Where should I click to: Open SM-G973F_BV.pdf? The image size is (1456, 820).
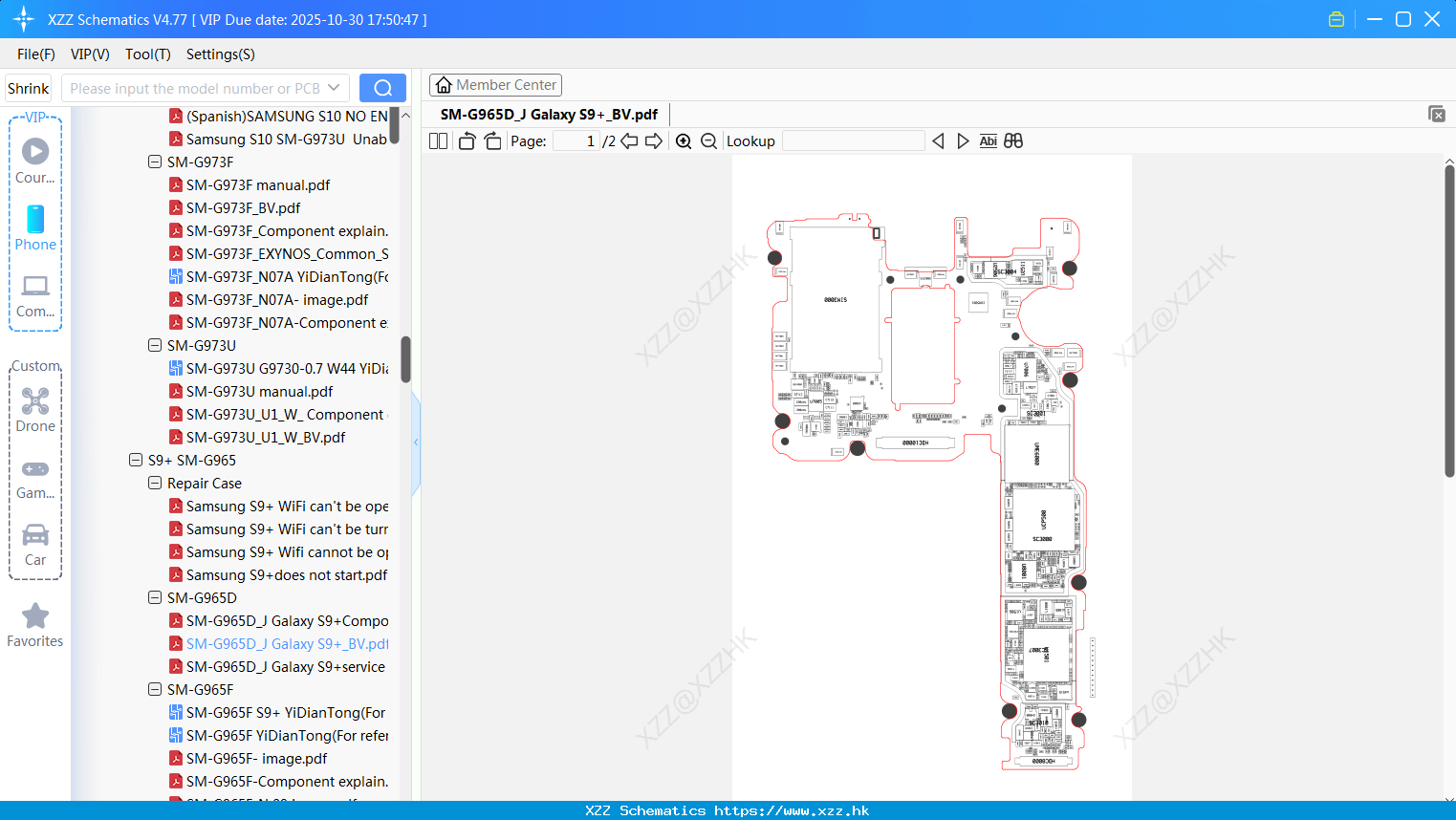pyautogui.click(x=243, y=208)
